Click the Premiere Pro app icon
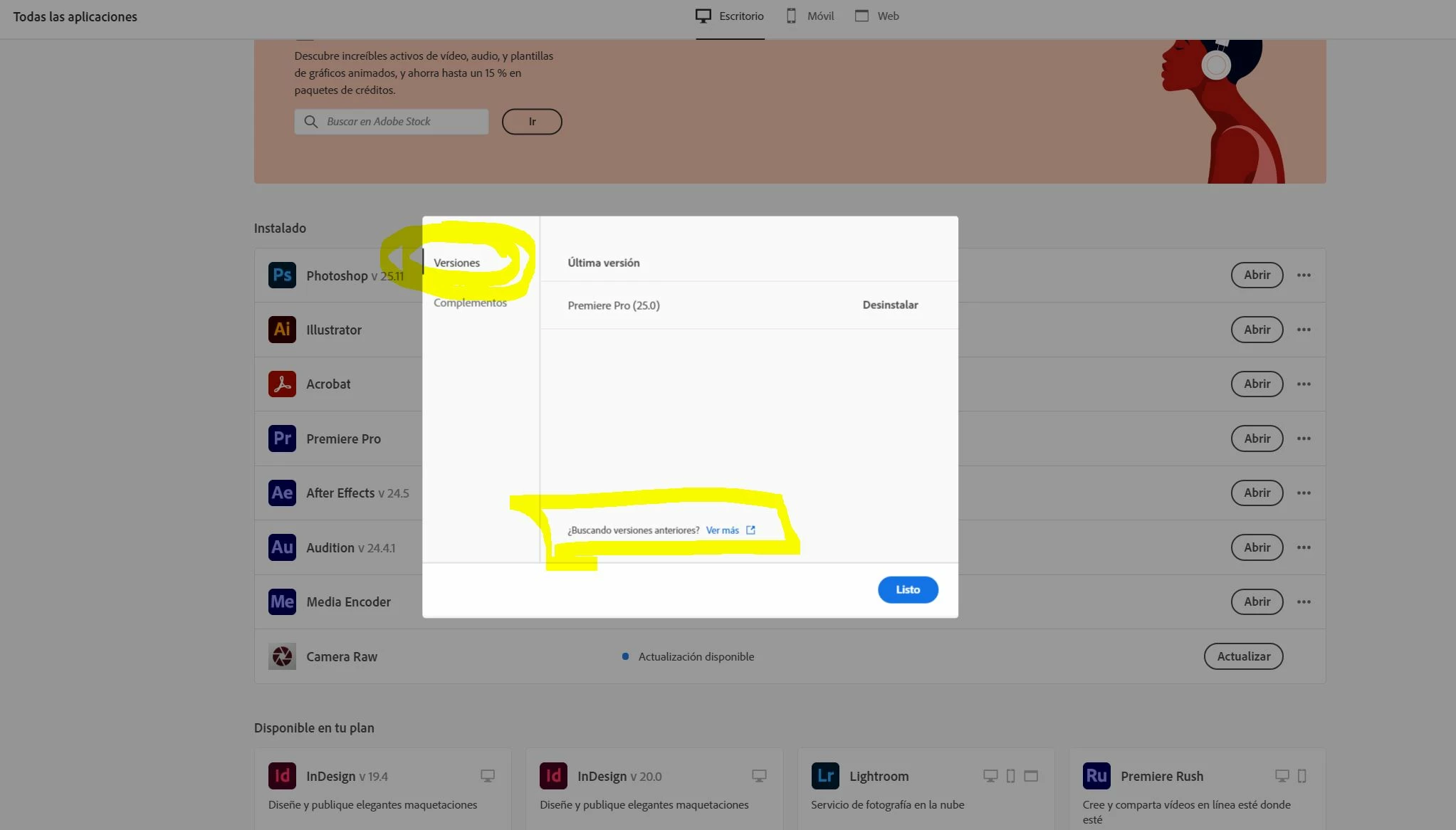The width and height of the screenshot is (1456, 830). pos(282,438)
